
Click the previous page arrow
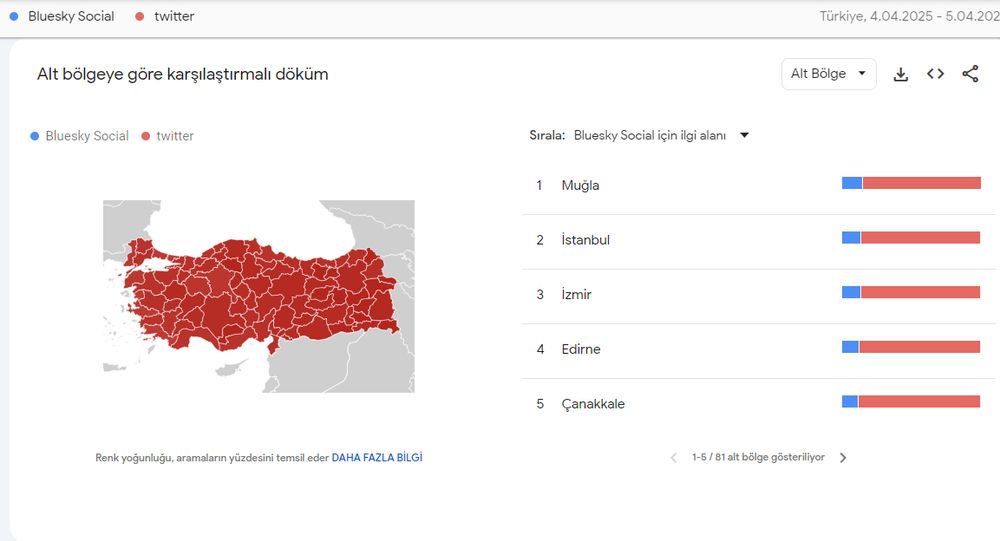pos(673,457)
